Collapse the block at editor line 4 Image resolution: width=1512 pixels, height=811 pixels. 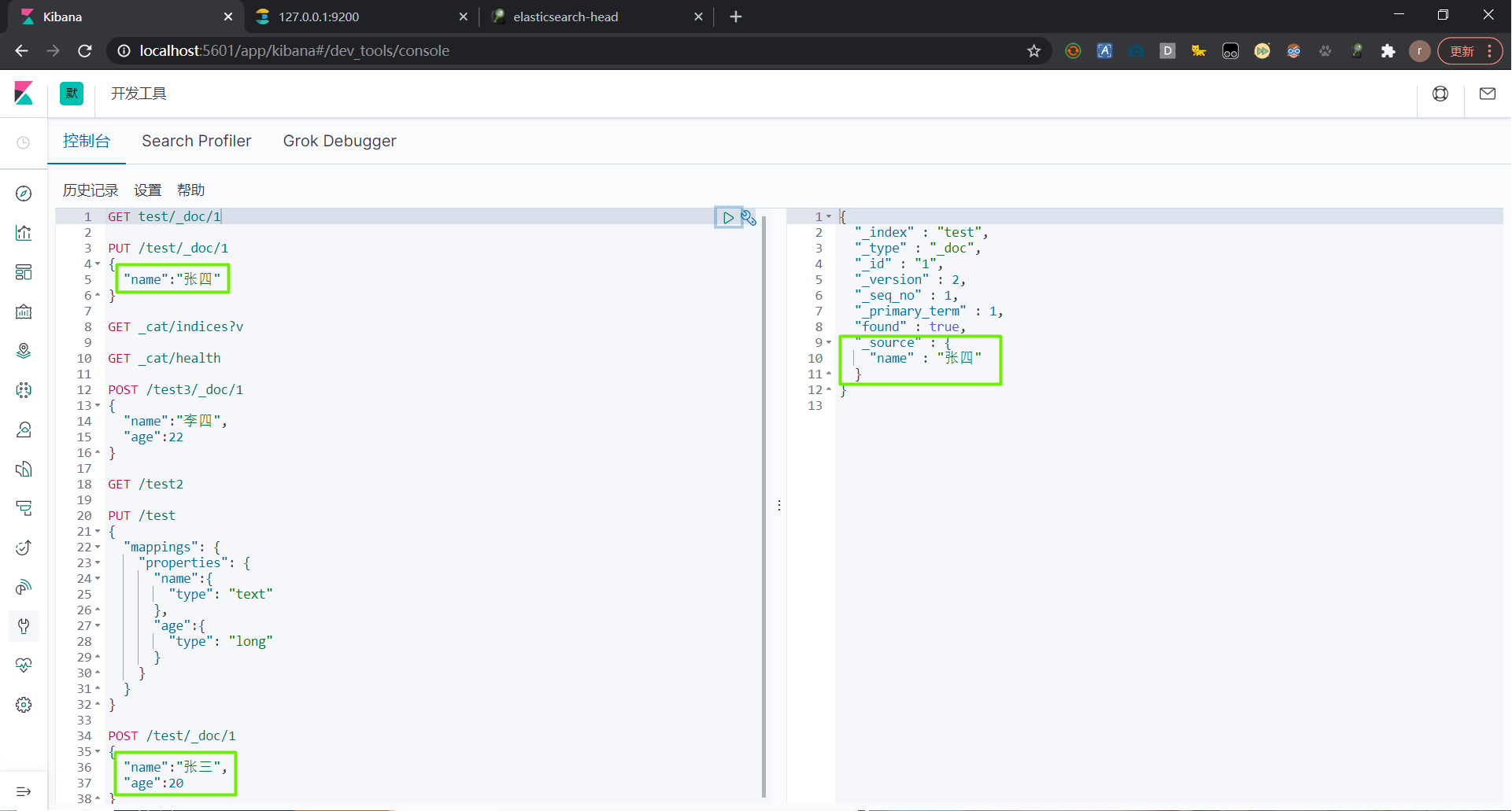(x=98, y=264)
